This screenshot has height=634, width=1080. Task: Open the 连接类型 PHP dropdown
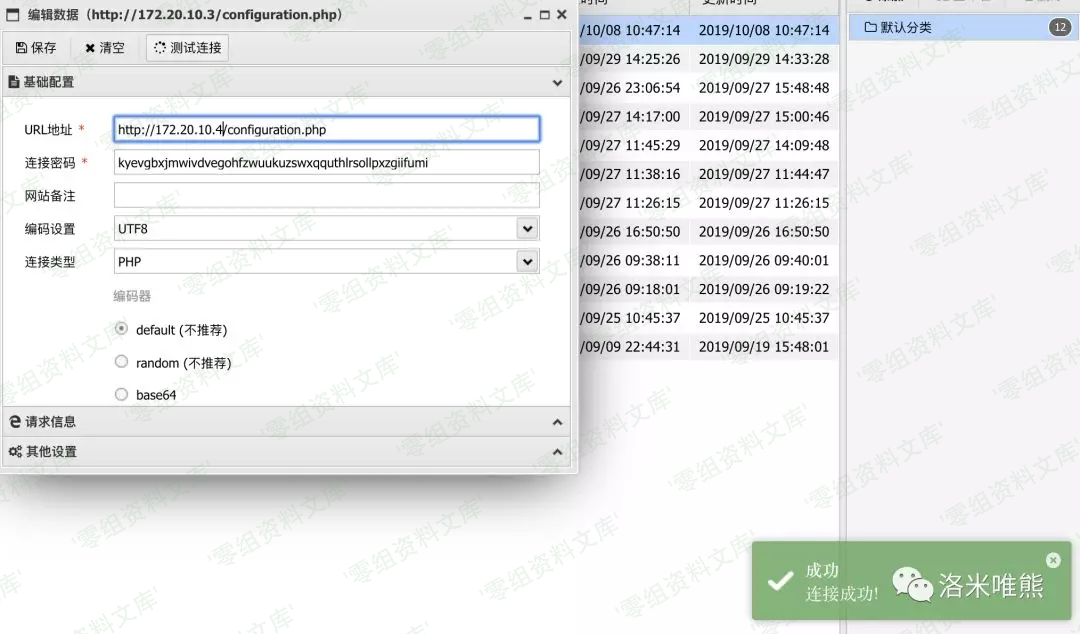pyautogui.click(x=527, y=262)
